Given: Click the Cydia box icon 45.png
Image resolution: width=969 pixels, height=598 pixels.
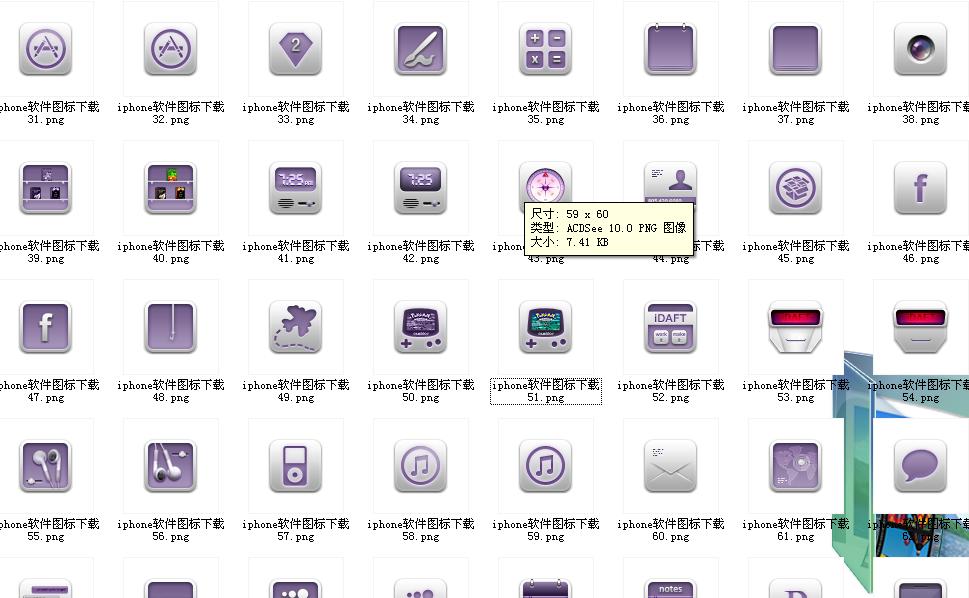Looking at the screenshot, I should coord(795,188).
